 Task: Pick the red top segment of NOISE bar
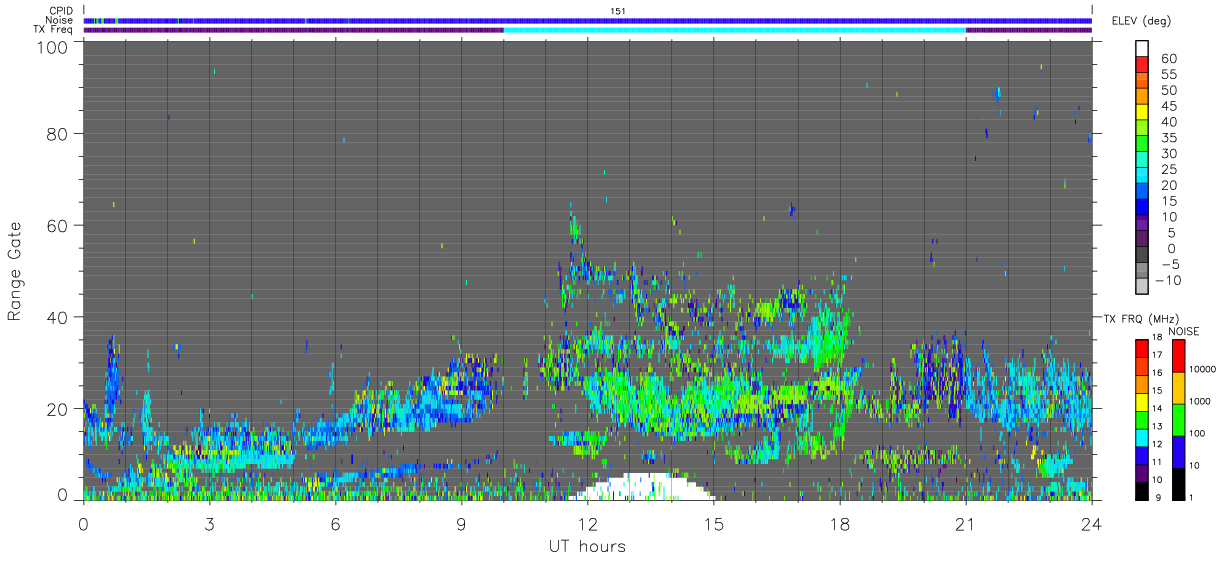coord(1178,357)
